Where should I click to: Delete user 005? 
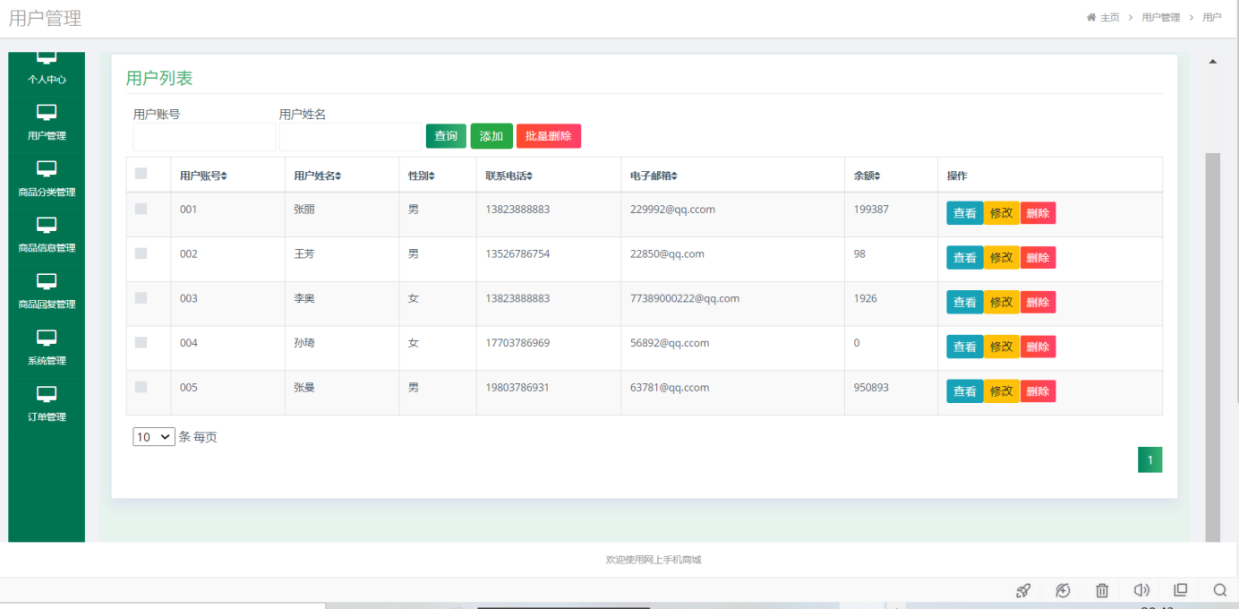1038,391
